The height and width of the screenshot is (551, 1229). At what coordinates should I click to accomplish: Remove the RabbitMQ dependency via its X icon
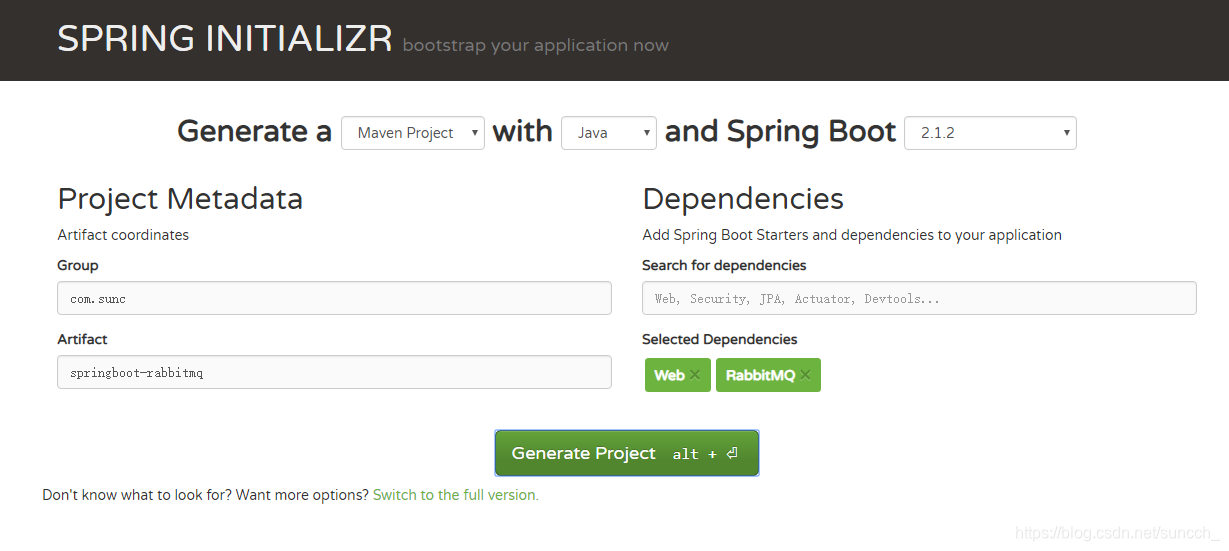click(805, 375)
